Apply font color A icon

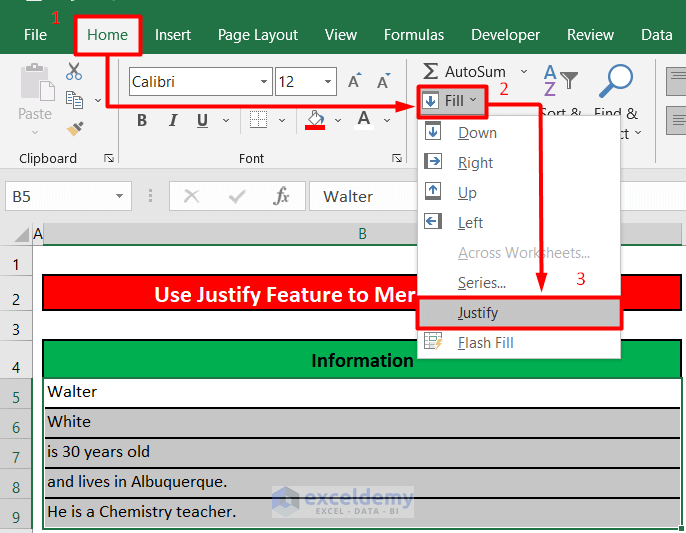[x=364, y=119]
